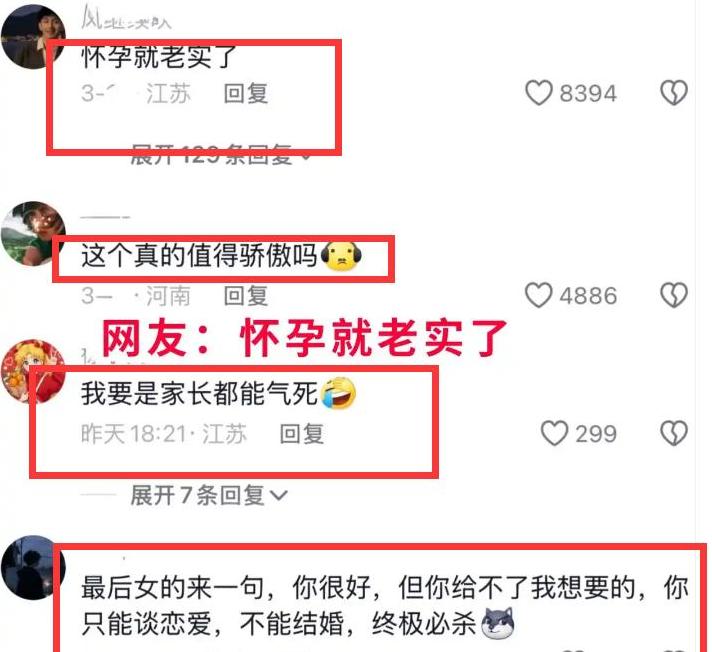Expand the replies under first comment

(x=221, y=155)
